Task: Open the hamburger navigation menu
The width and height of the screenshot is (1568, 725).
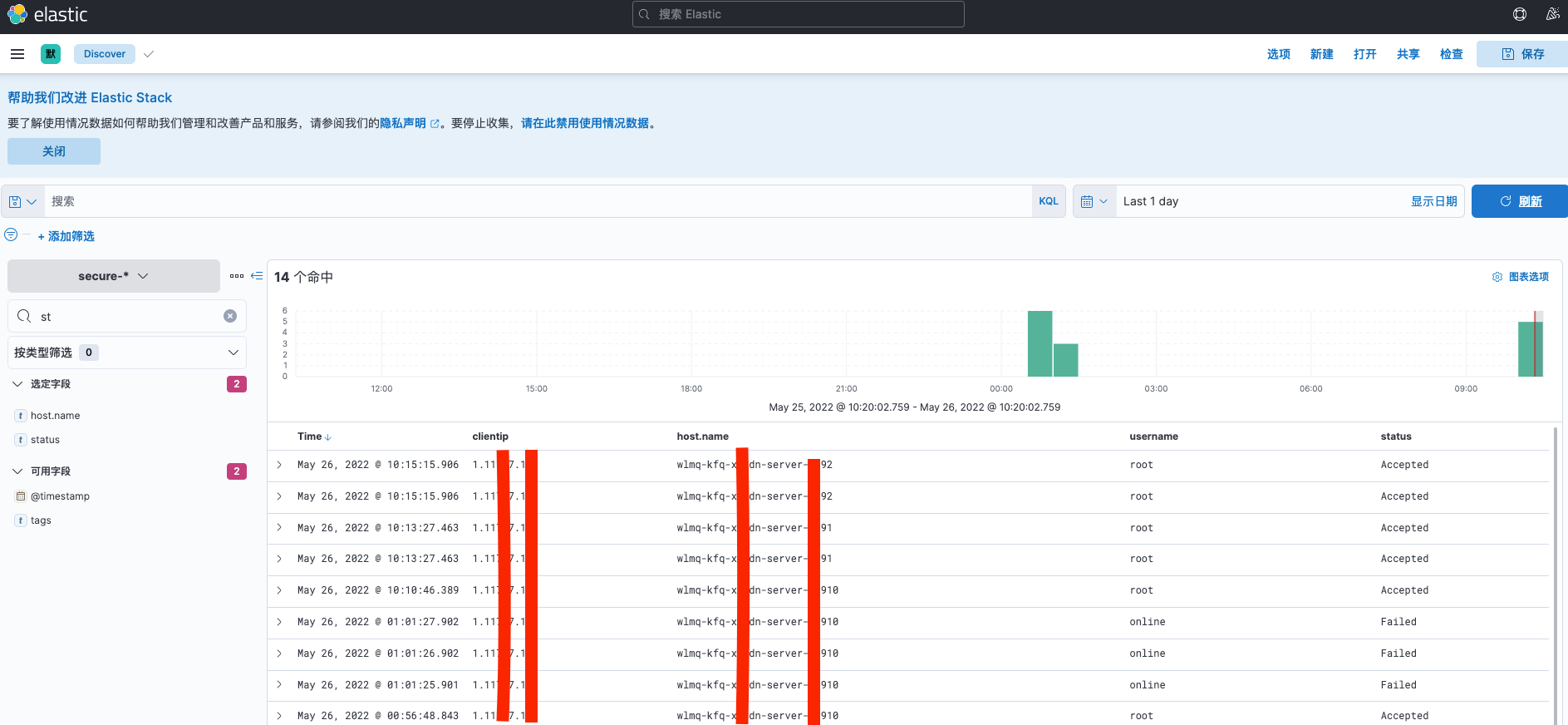Action: coord(17,54)
